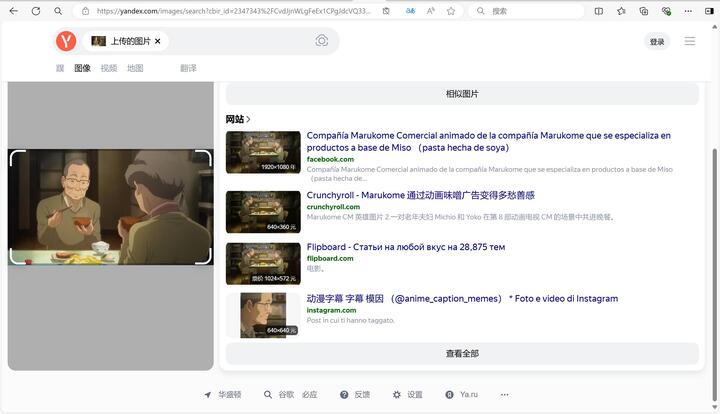
Task: Expand the 网站 section chevron
Action: click(248, 119)
